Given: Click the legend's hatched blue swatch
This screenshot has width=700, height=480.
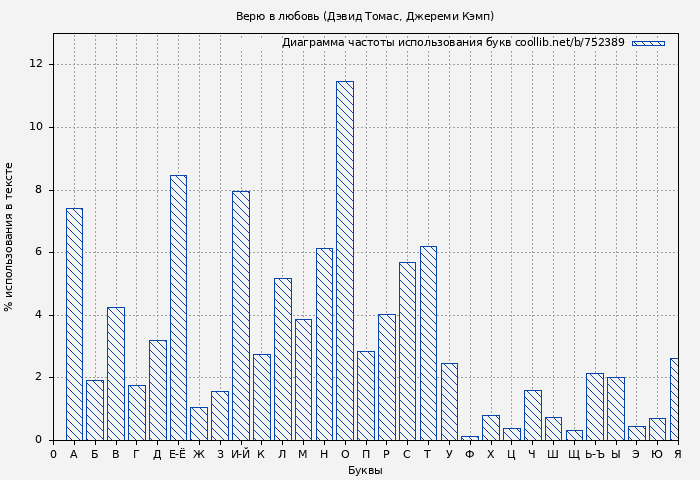Looking at the screenshot, I should point(648,43).
